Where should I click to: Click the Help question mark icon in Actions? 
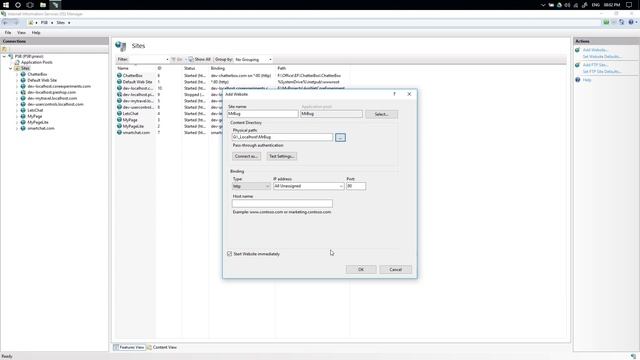(578, 80)
